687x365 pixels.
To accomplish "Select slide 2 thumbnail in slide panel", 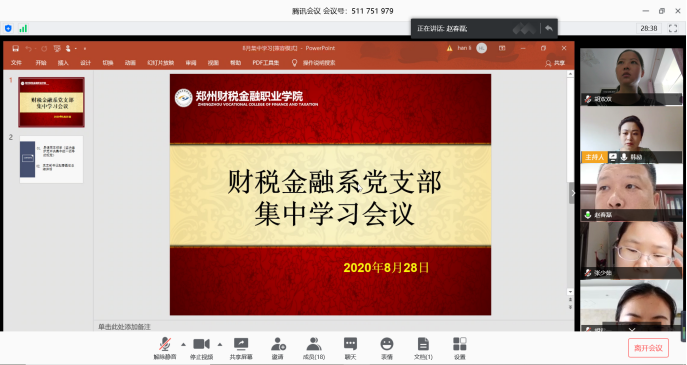I will tap(51, 159).
